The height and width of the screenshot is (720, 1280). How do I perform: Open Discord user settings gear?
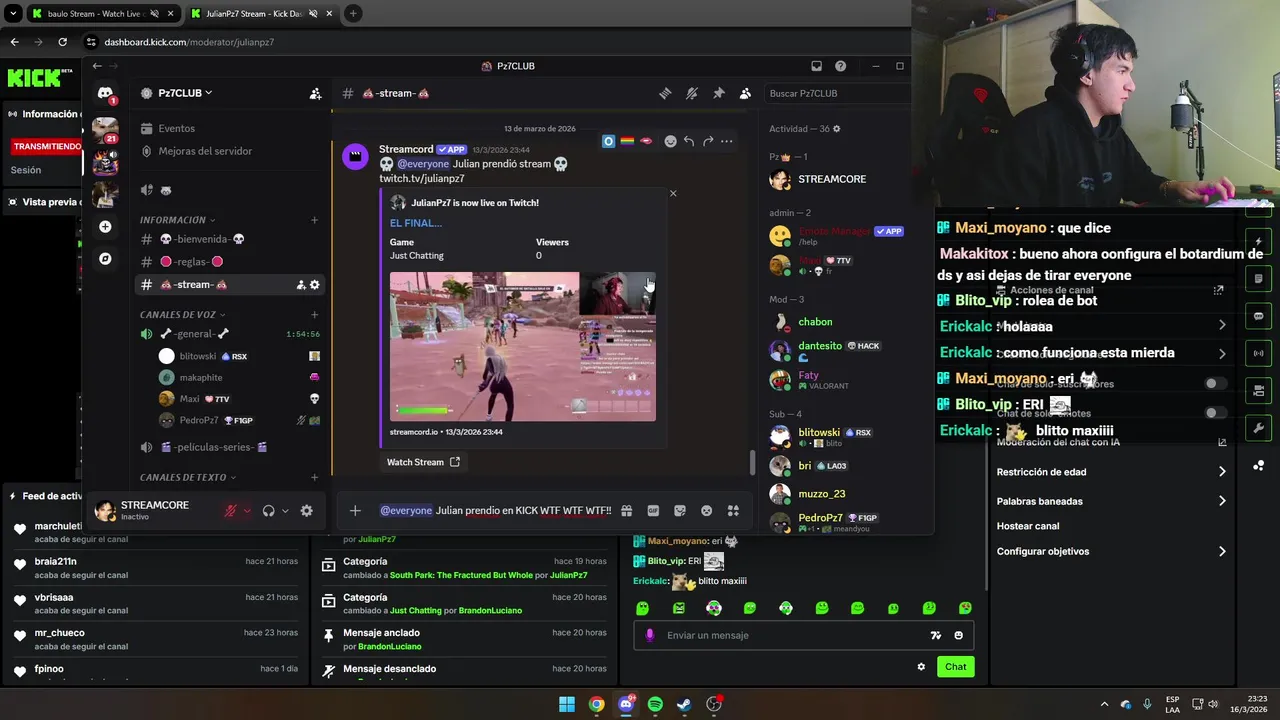[306, 510]
